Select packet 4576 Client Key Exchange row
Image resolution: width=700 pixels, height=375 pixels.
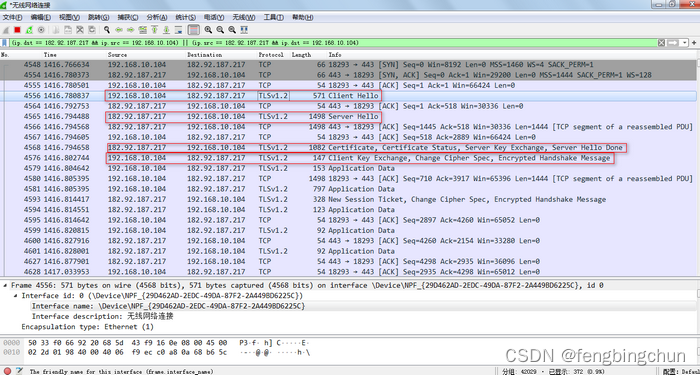pyautogui.click(x=348, y=158)
